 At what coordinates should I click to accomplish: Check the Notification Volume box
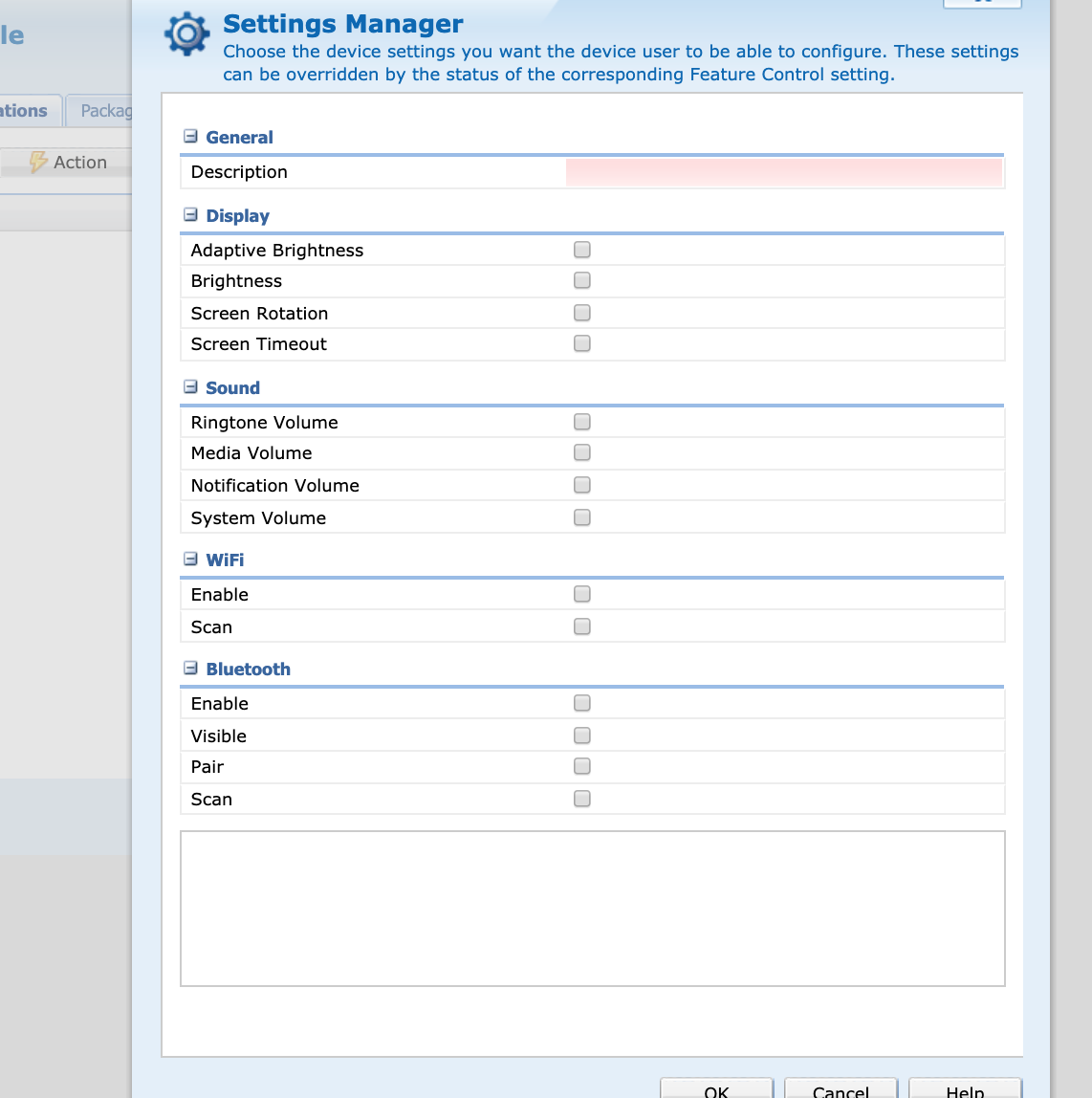click(x=581, y=485)
